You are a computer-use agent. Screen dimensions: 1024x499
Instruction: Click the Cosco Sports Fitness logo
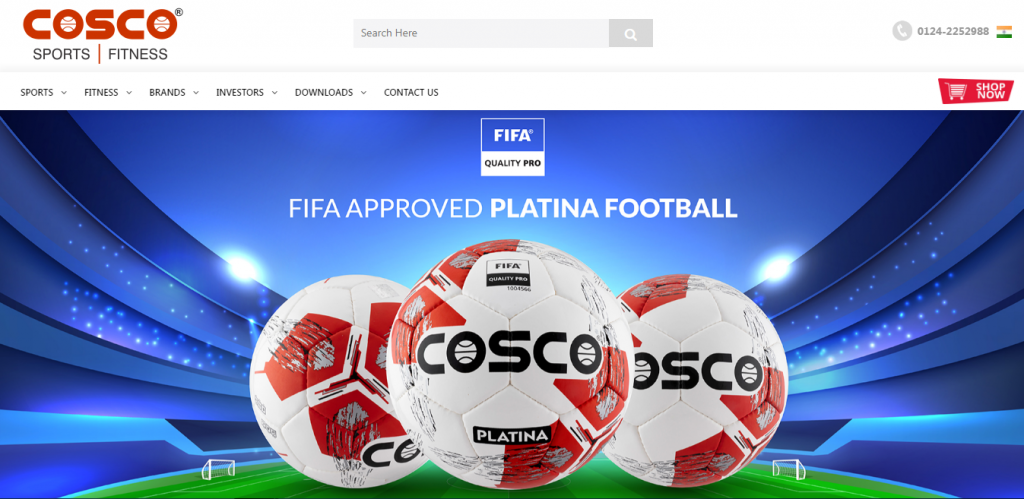click(x=103, y=36)
